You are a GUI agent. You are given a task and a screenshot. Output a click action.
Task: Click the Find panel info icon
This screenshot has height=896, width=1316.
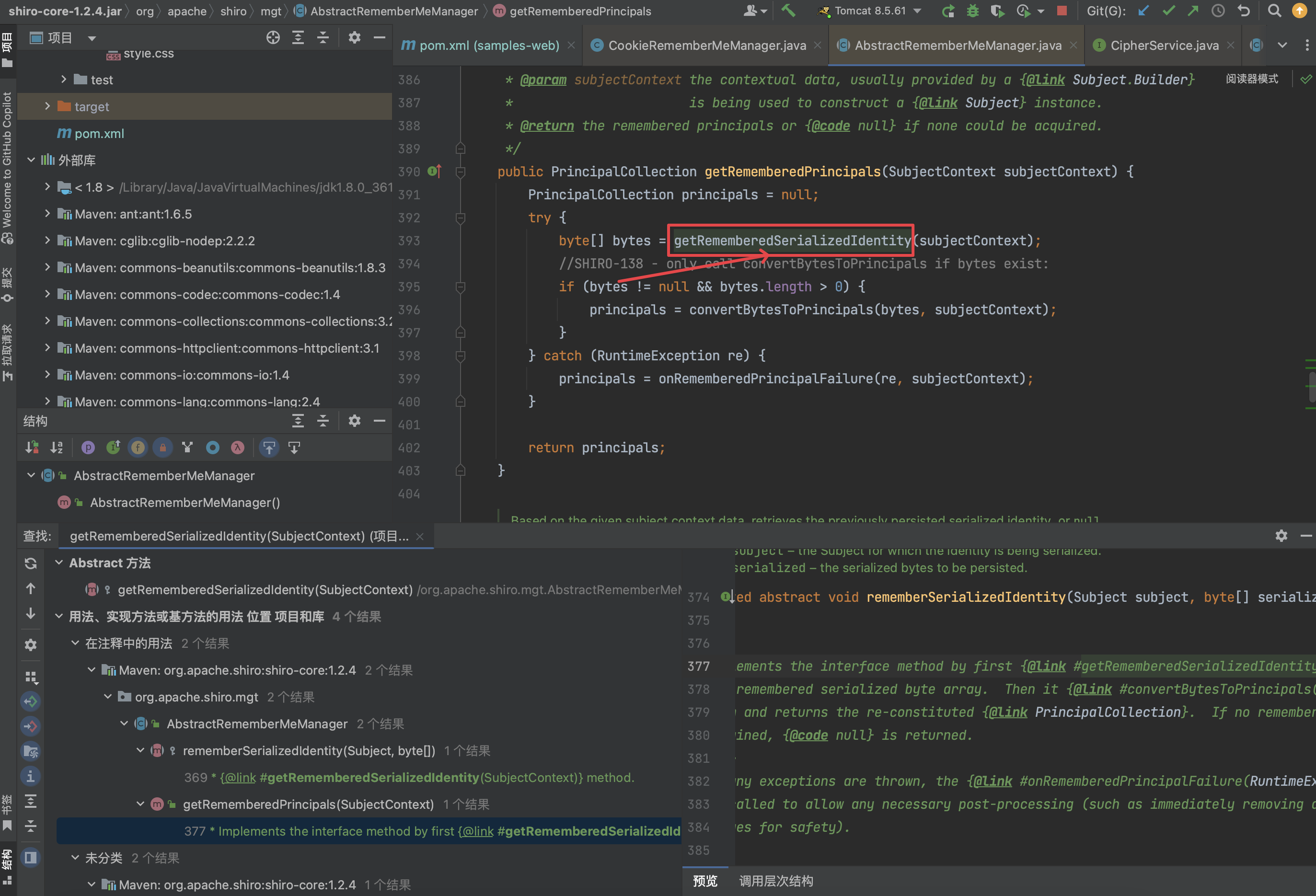[x=31, y=776]
